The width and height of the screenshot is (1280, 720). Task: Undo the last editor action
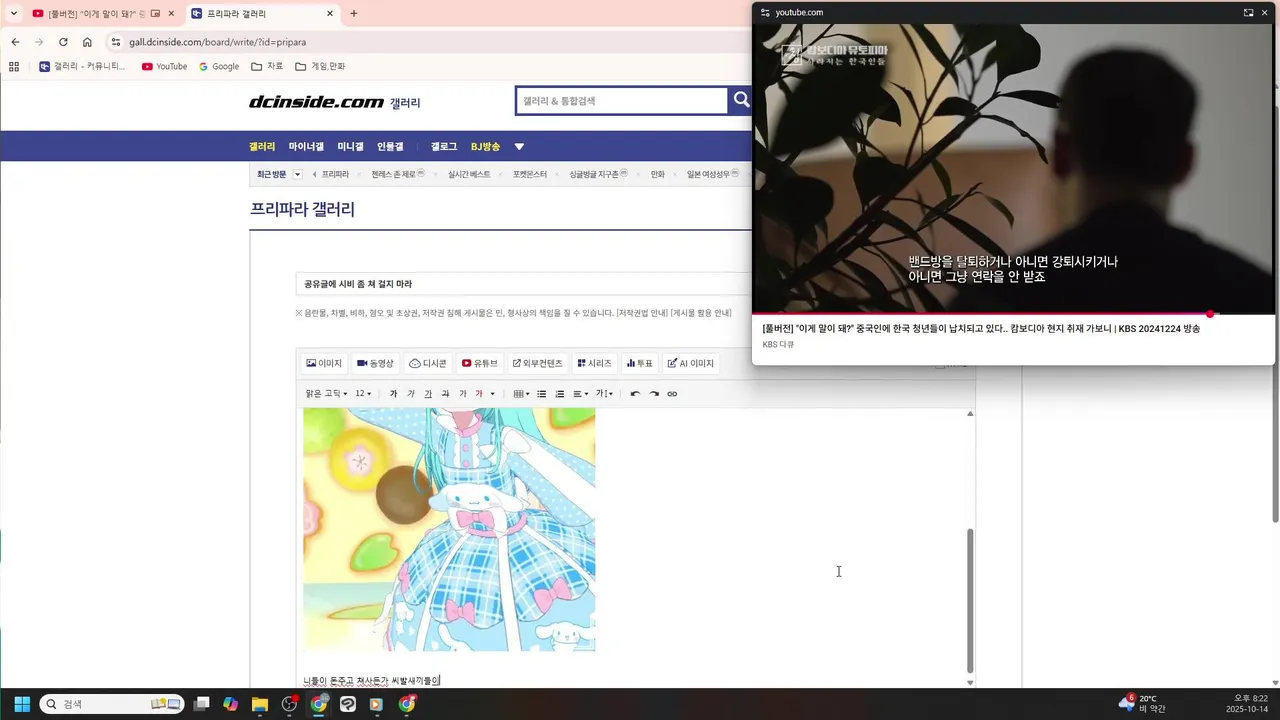635,394
